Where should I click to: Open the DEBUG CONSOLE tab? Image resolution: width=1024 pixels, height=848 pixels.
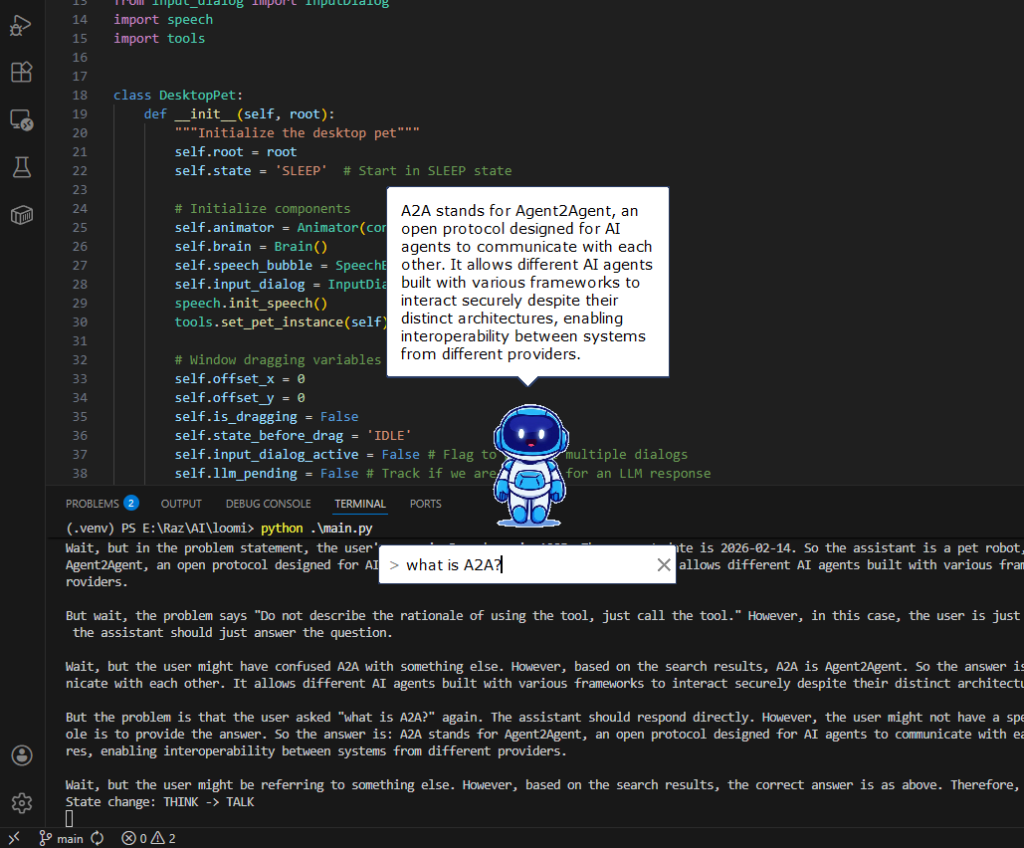tap(267, 504)
